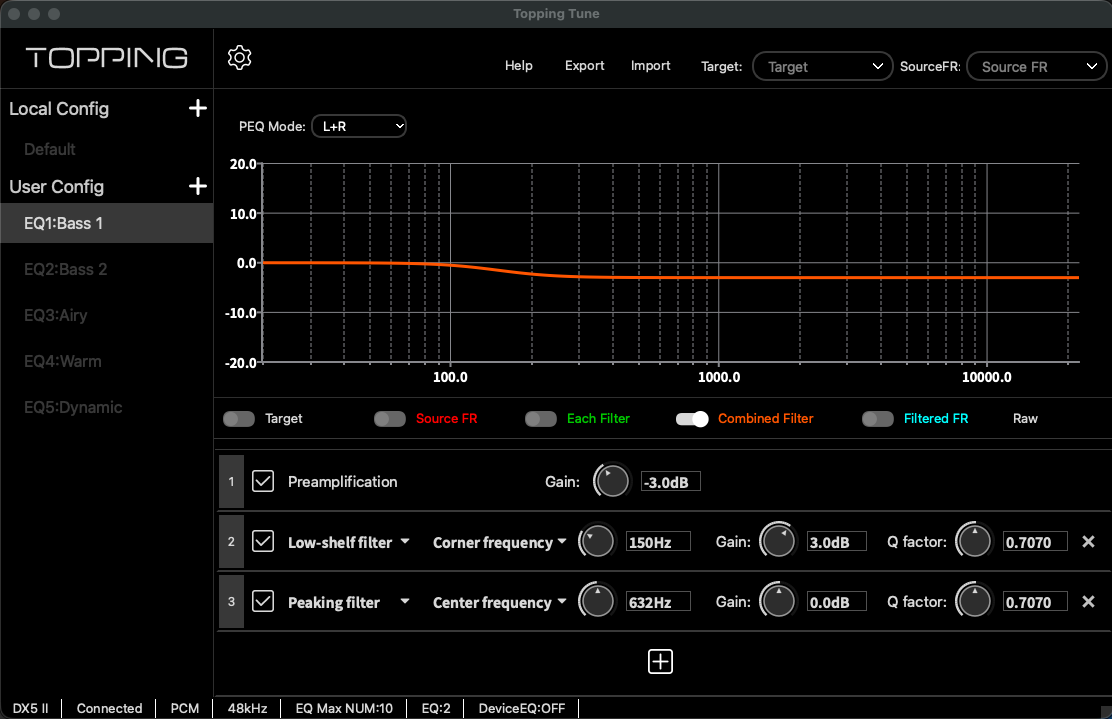Click the Low-shelf corner frequency knob
Screen dimensions: 1112x719
click(x=598, y=541)
